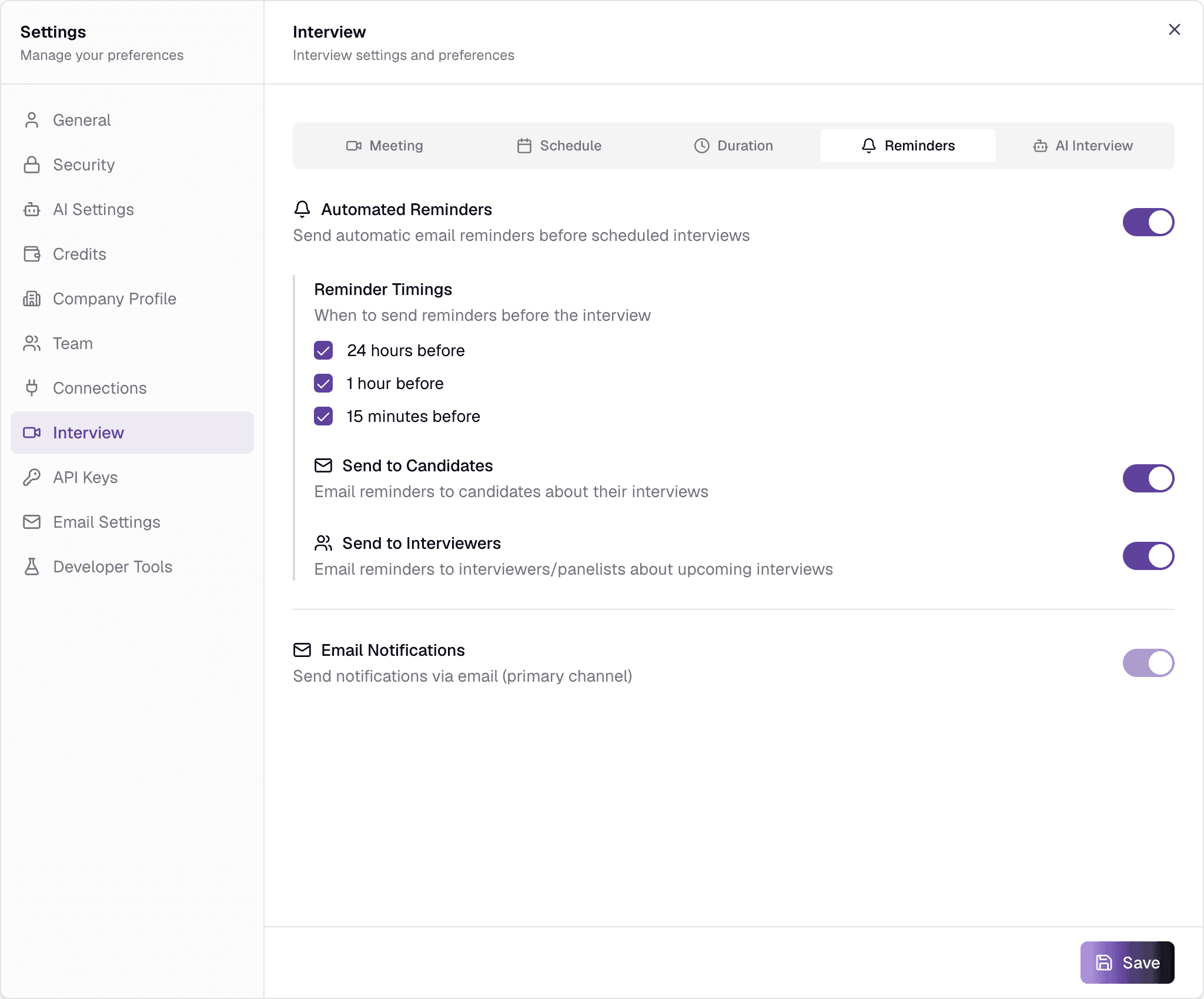Close the settings dialog

pos(1174,29)
